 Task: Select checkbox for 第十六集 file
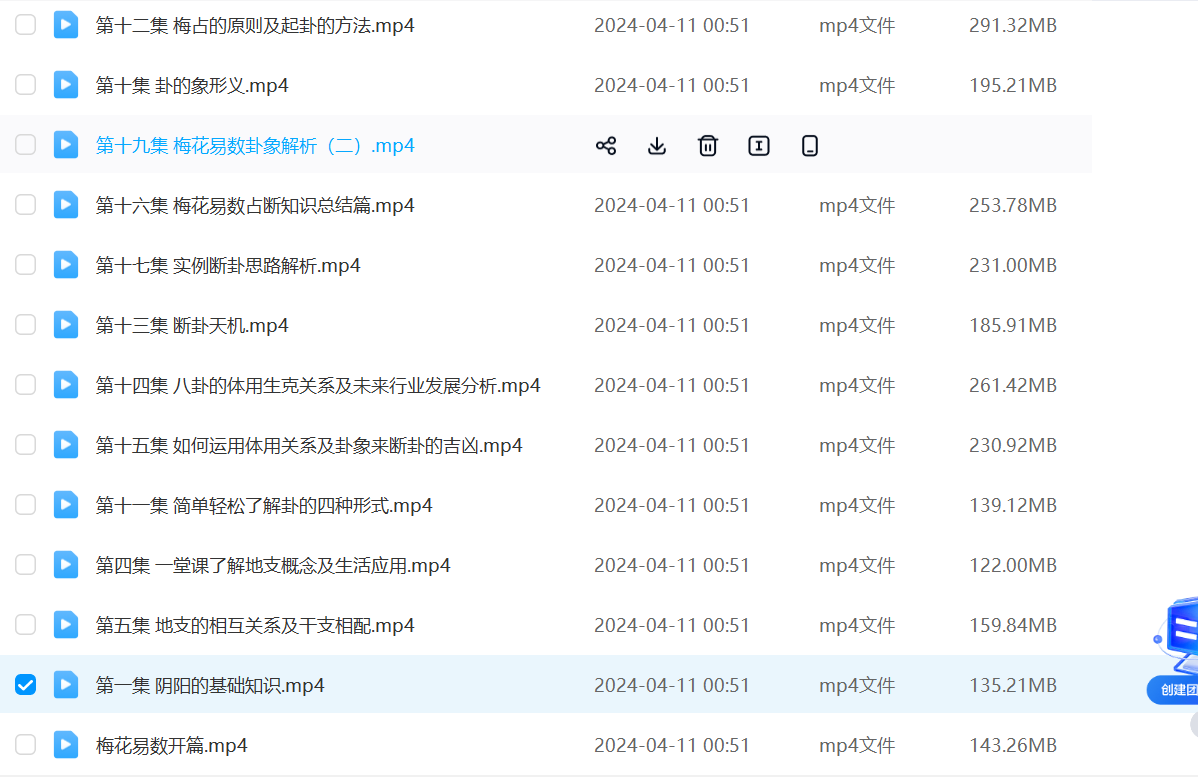pos(25,205)
